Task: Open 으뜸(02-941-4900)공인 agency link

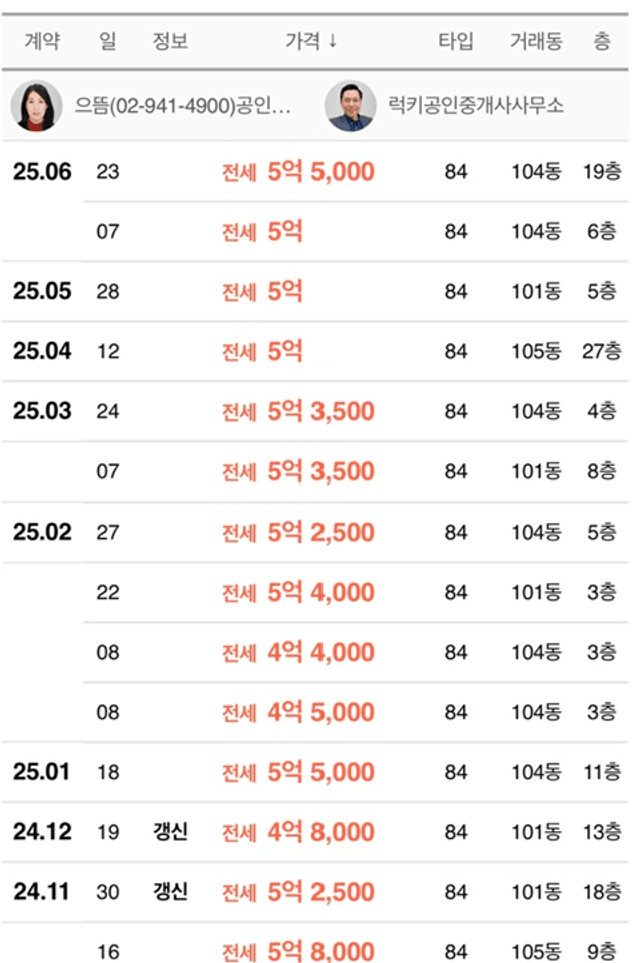Action: [182, 106]
